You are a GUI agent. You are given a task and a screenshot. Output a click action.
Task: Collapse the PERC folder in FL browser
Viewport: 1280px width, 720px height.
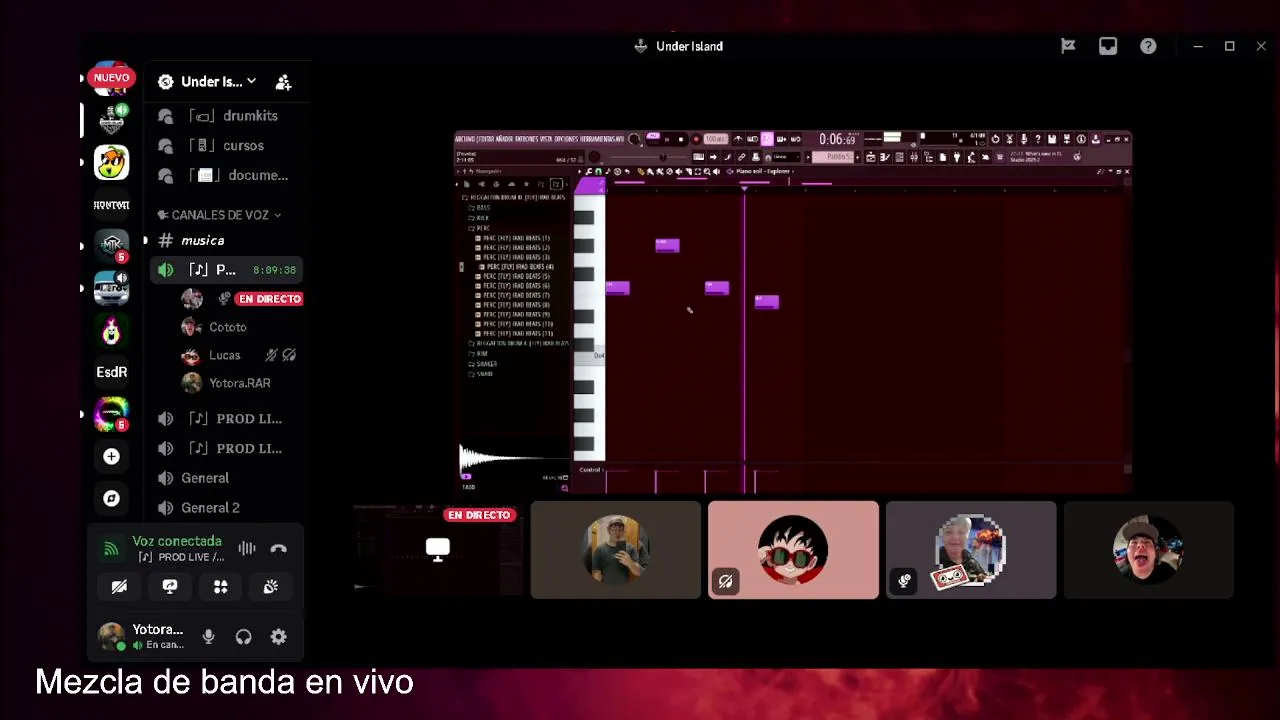[482, 228]
